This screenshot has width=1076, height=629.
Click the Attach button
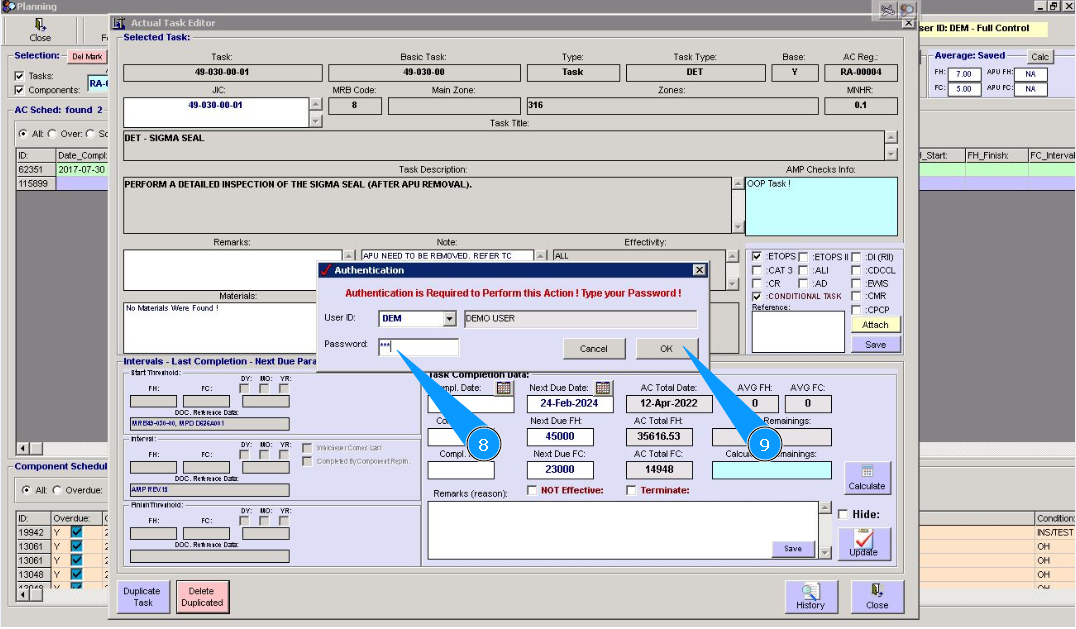coord(875,324)
